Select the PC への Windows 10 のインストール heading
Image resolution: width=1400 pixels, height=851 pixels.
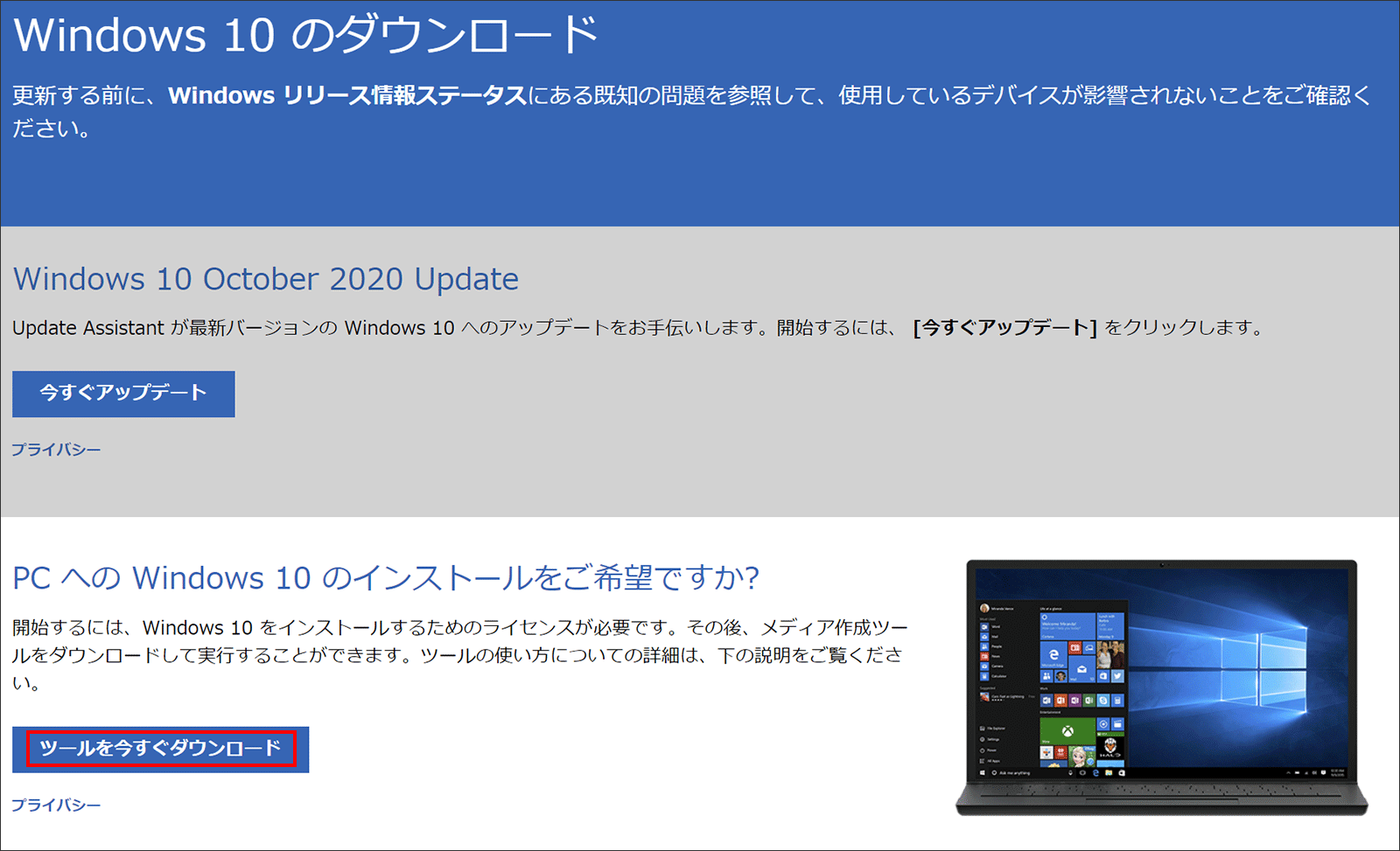386,578
